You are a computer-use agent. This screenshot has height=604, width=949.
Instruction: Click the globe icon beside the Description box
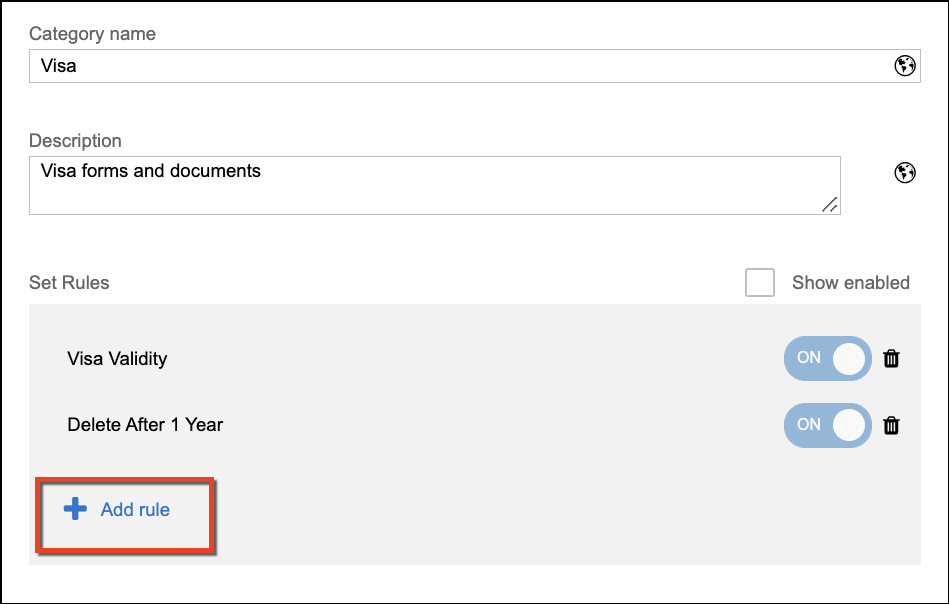click(x=904, y=173)
